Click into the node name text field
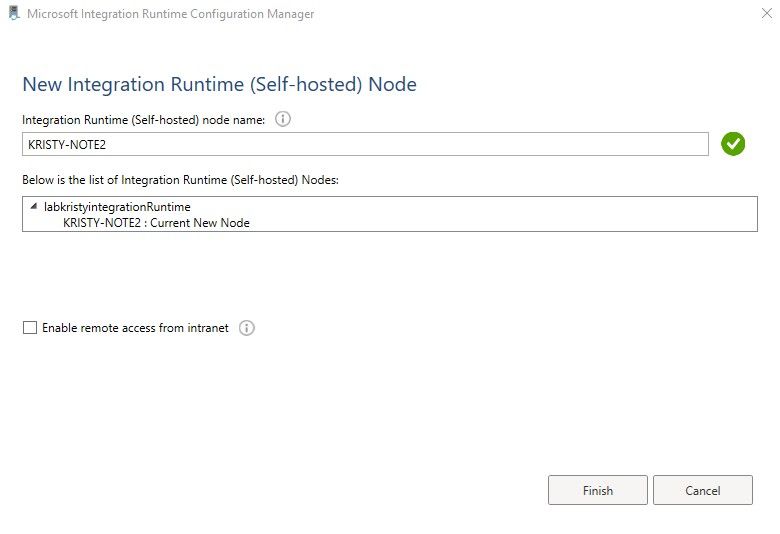 click(x=400, y=145)
